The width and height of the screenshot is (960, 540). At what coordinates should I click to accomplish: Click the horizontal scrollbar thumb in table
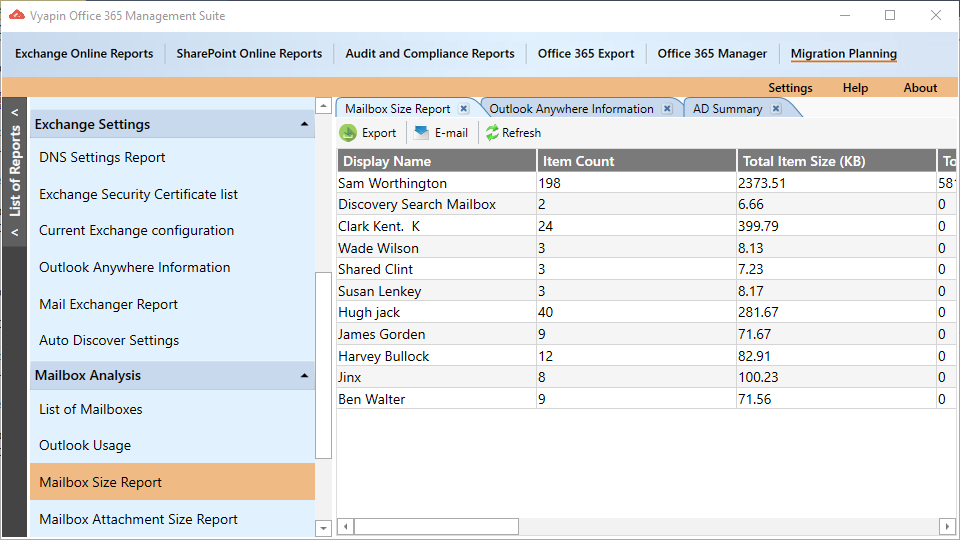[436, 527]
